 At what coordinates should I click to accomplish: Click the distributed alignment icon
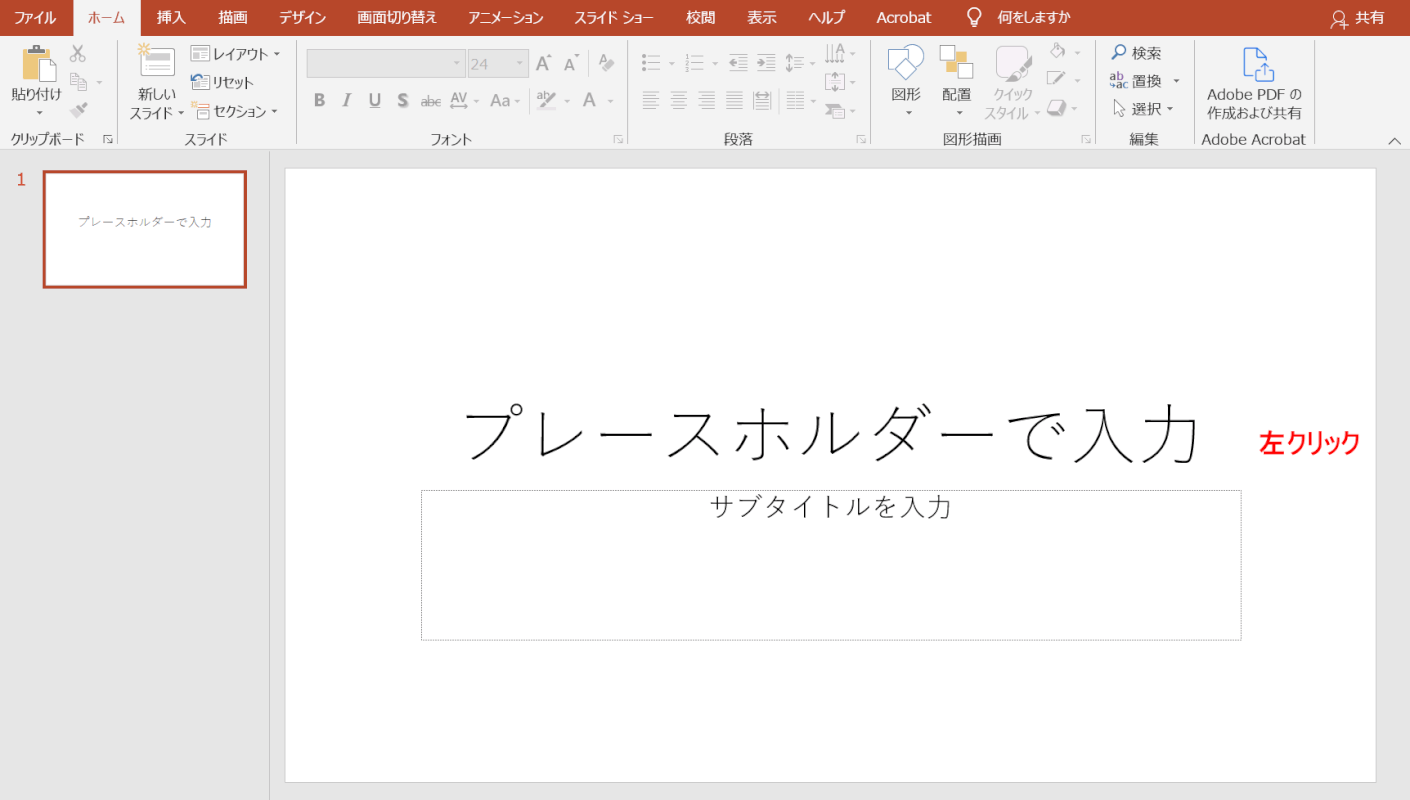(x=762, y=100)
